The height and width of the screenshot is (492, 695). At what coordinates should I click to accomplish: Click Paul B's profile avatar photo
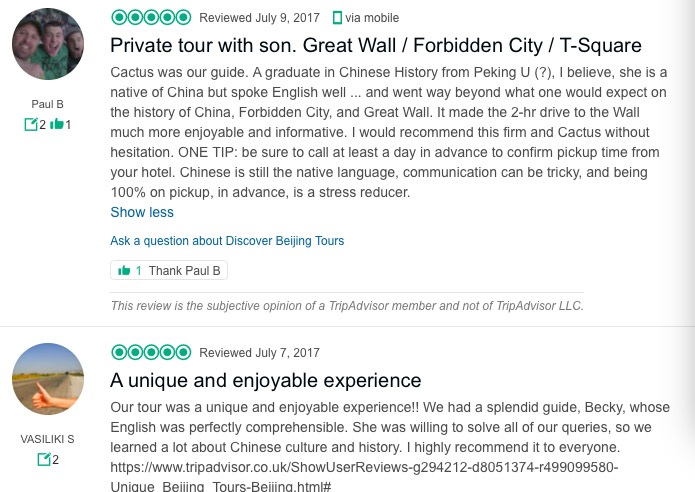47,47
